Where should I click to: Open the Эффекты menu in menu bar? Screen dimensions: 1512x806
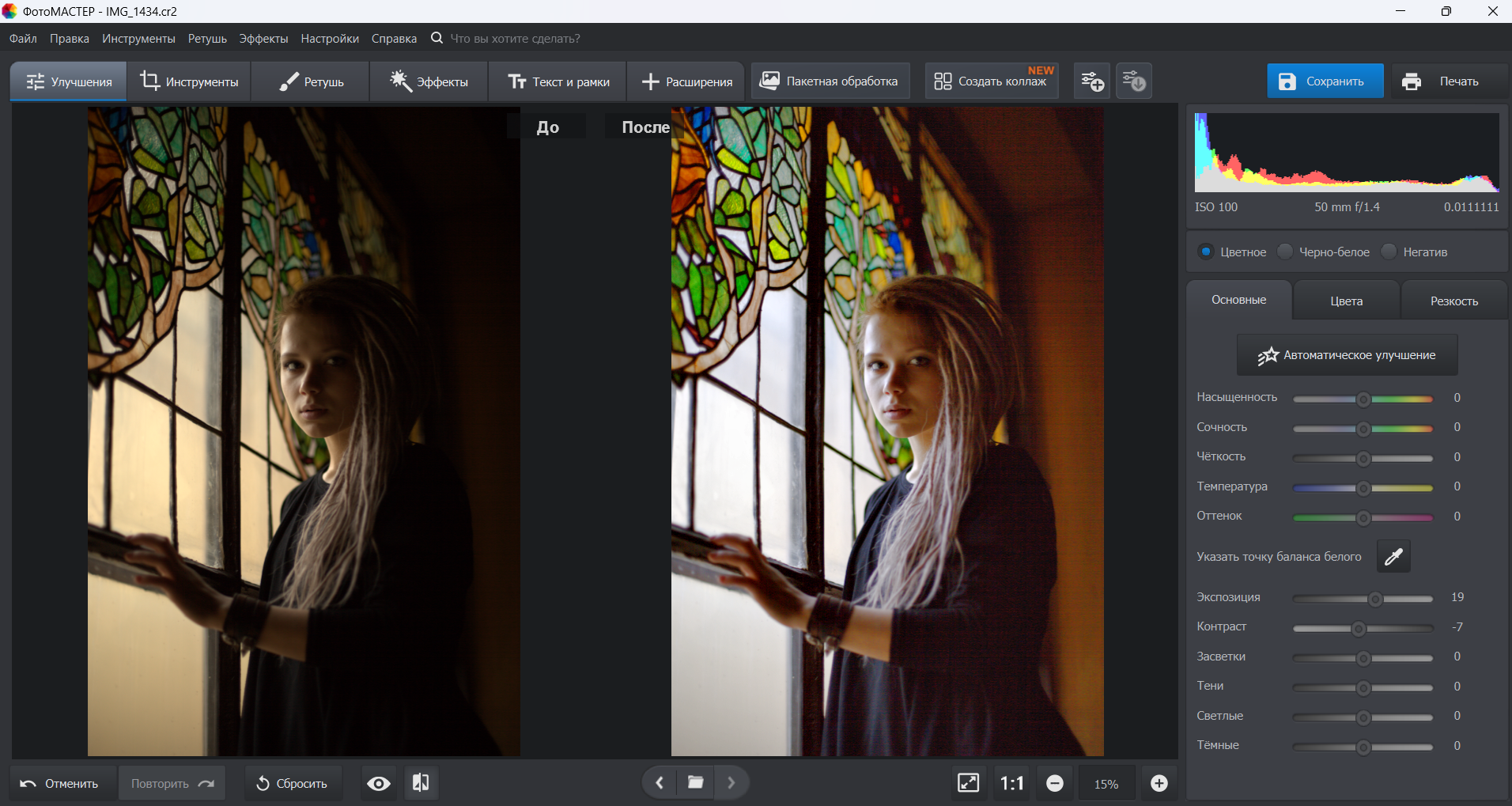point(263,39)
